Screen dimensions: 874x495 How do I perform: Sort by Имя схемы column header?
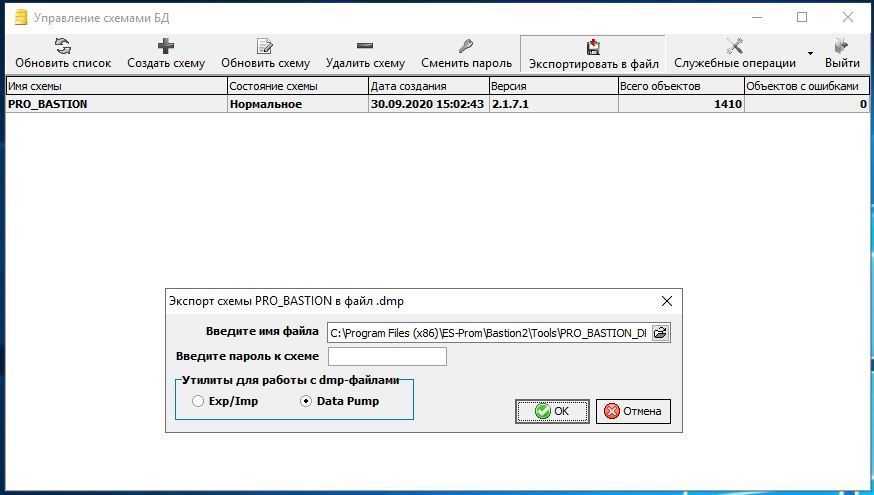115,86
